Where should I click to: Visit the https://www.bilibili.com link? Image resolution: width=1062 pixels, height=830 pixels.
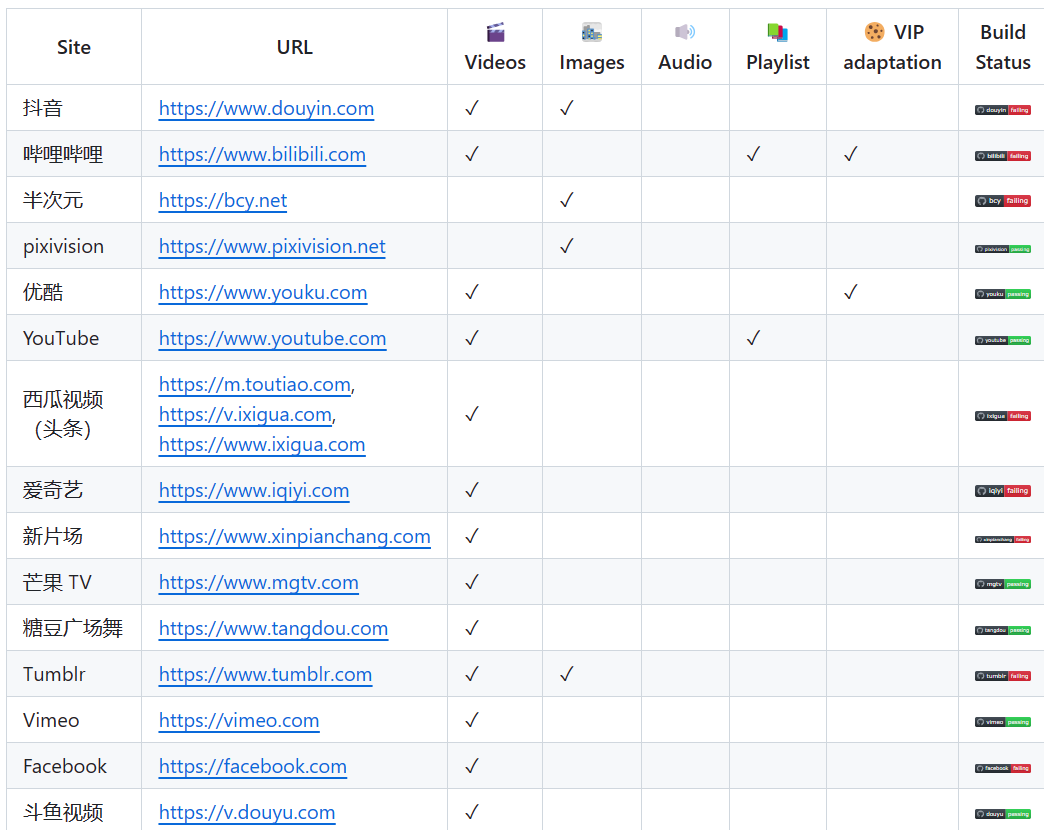[x=262, y=154]
